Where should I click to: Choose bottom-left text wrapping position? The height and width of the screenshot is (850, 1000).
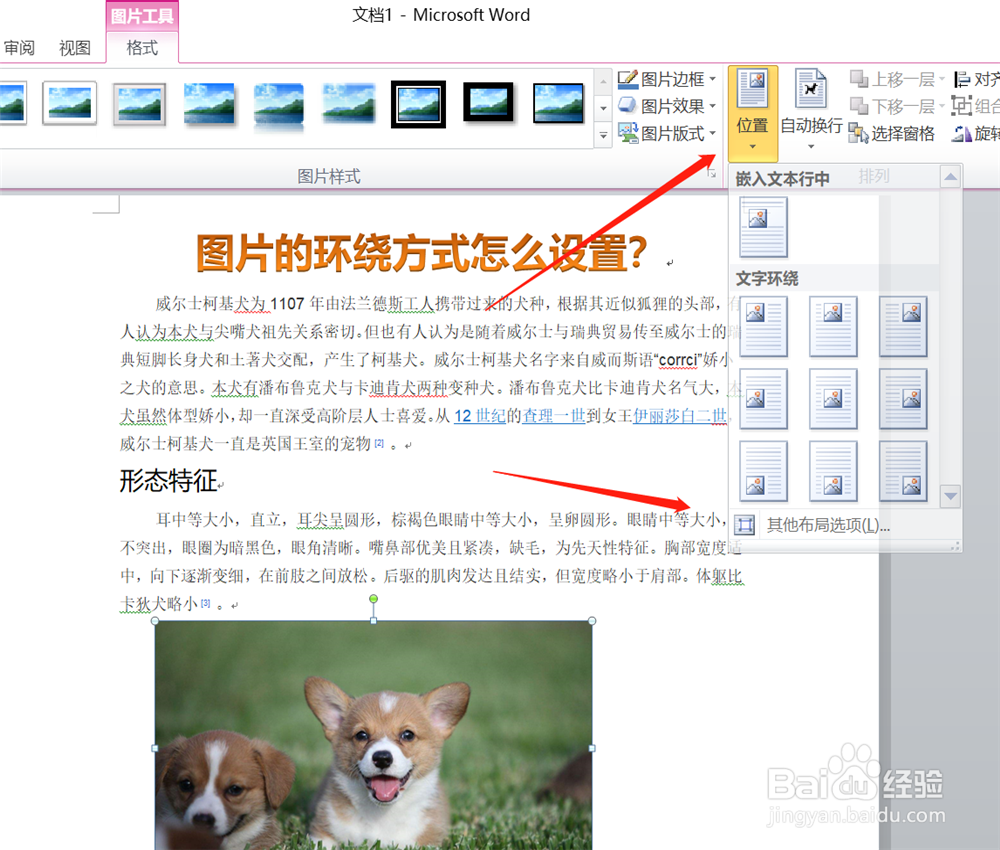point(763,471)
